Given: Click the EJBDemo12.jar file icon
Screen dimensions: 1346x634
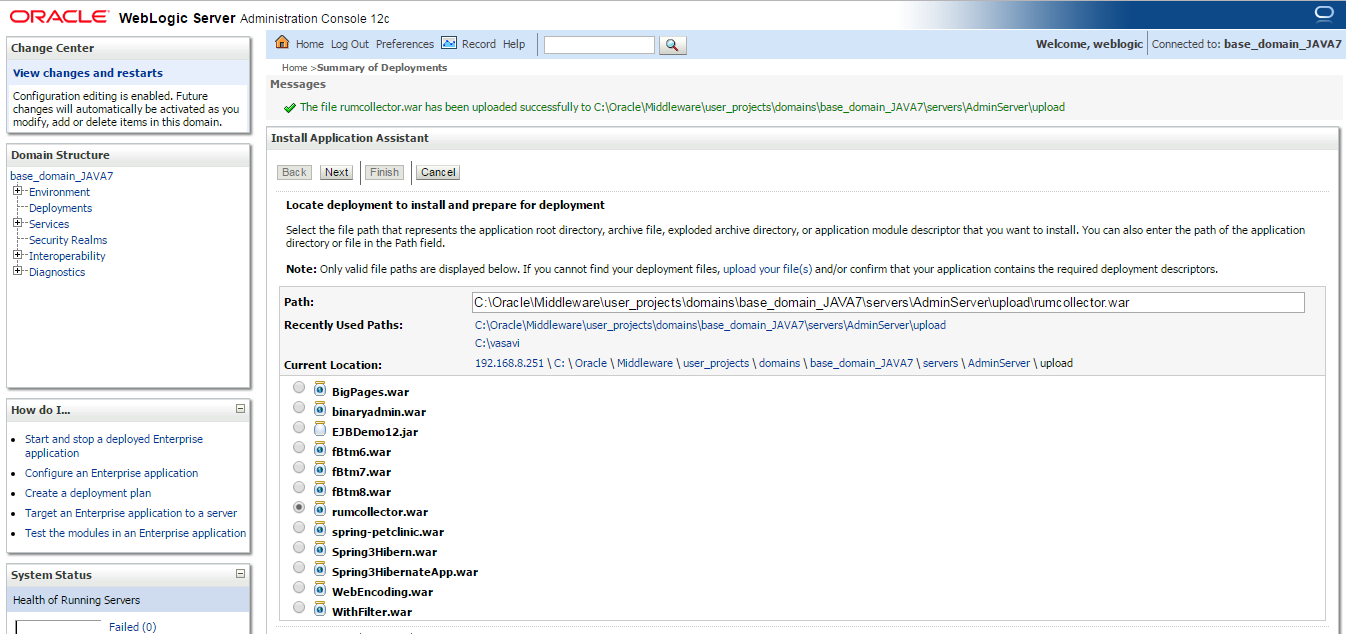Looking at the screenshot, I should [320, 430].
